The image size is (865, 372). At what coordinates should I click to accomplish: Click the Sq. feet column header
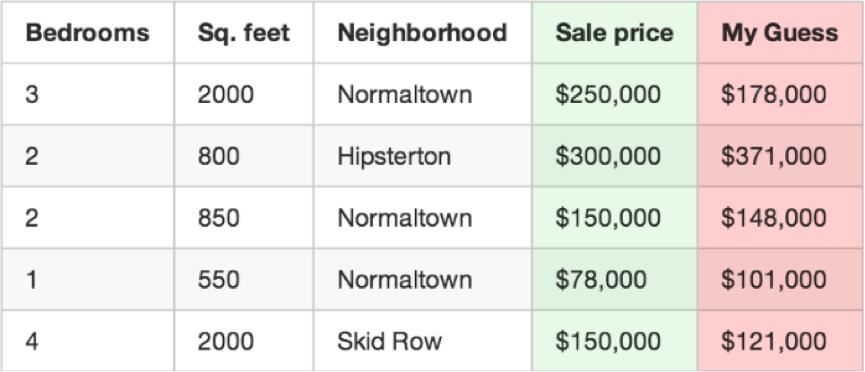tap(244, 33)
